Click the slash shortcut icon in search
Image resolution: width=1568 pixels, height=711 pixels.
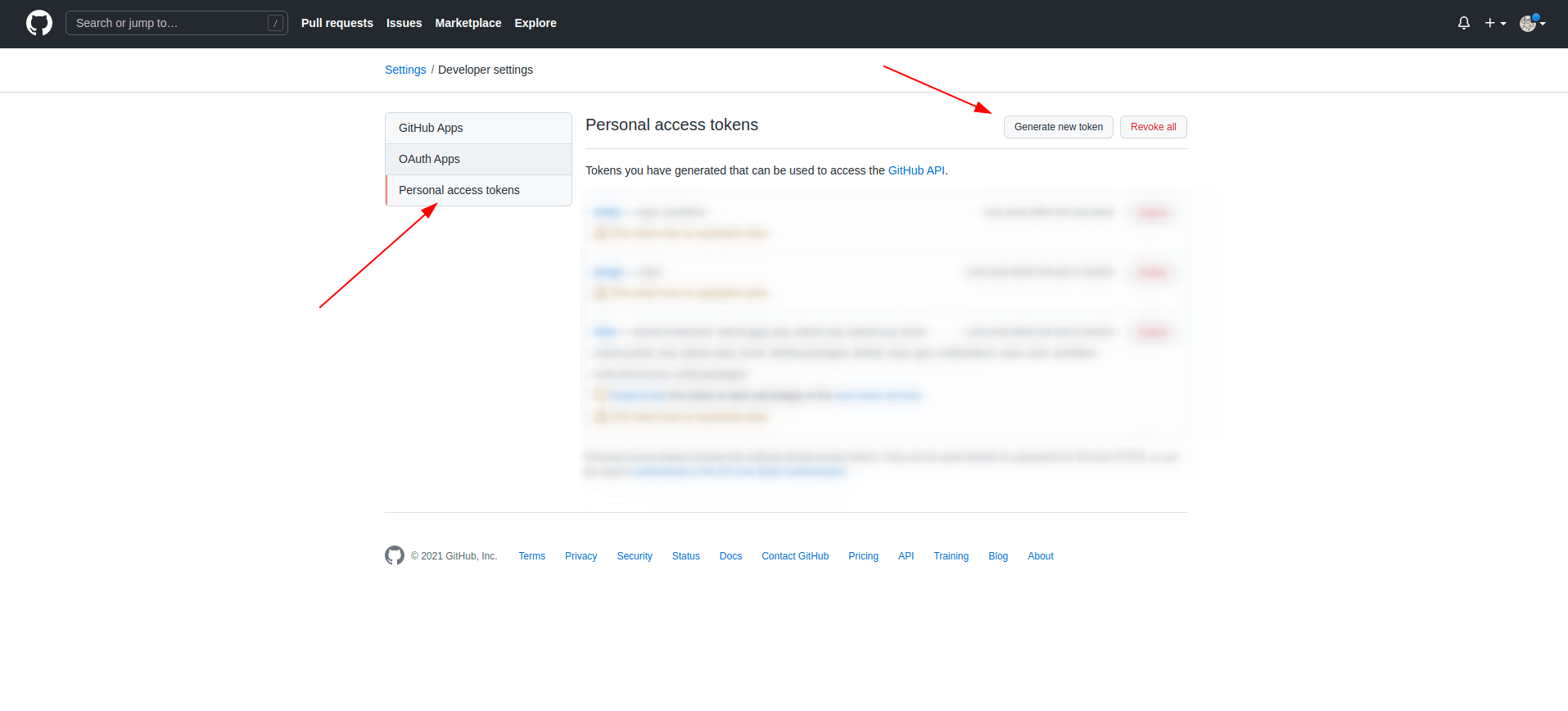click(x=276, y=23)
